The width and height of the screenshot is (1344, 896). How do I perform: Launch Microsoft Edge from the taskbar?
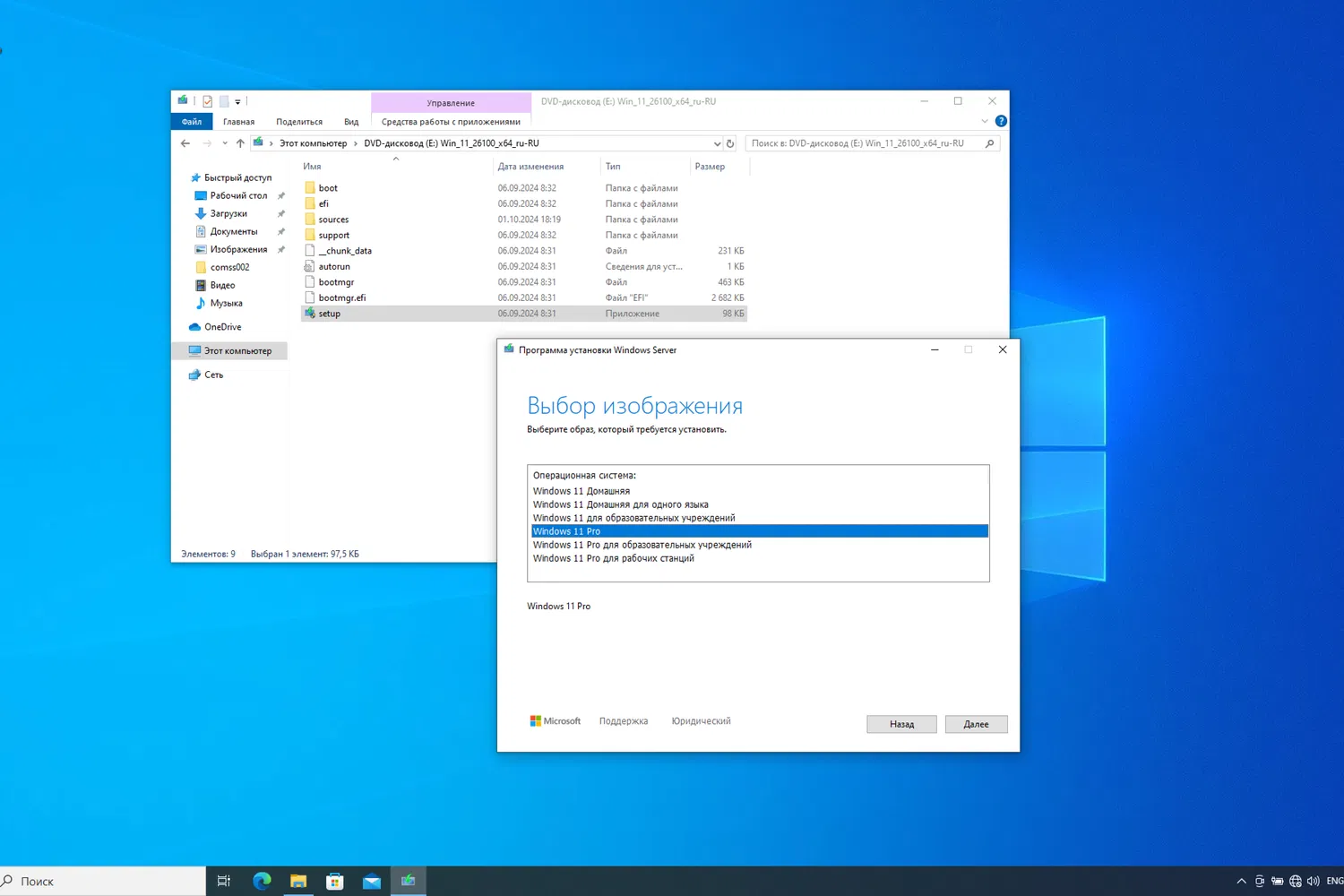[x=262, y=882]
